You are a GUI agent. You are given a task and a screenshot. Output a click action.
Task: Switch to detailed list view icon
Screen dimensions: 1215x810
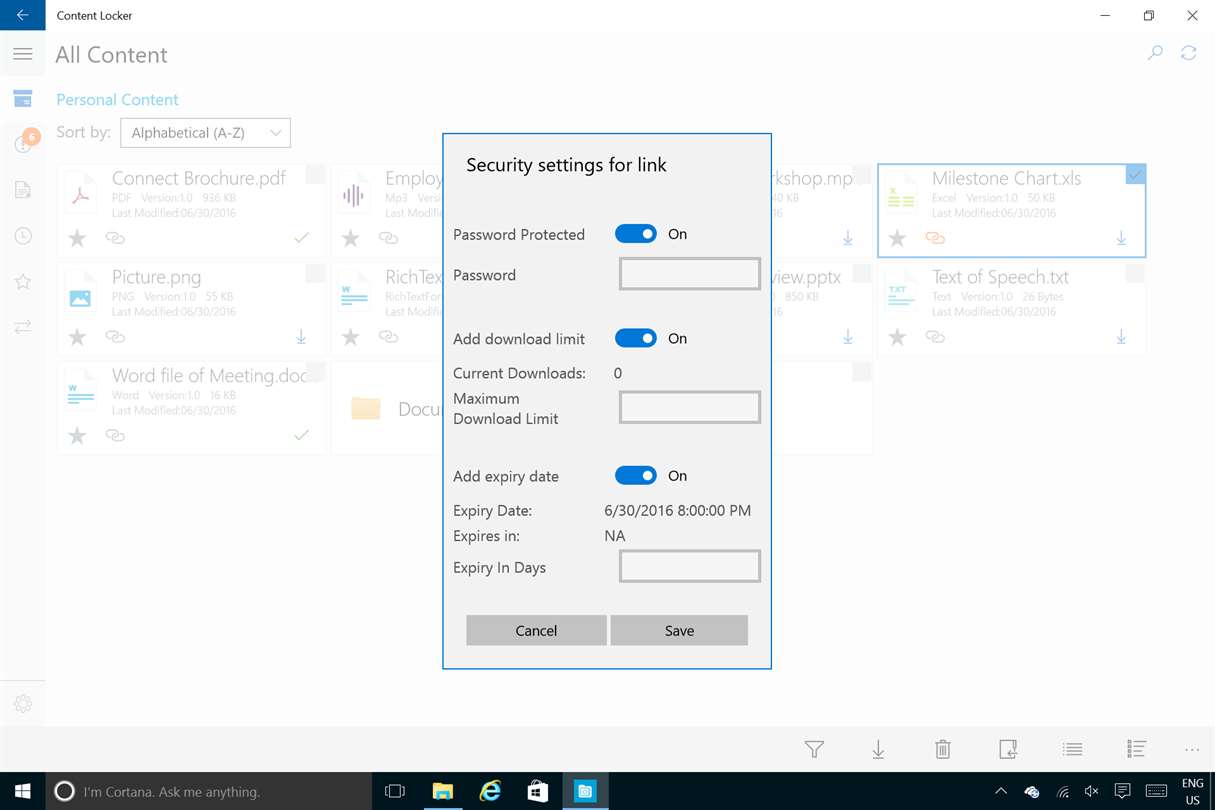point(1136,749)
